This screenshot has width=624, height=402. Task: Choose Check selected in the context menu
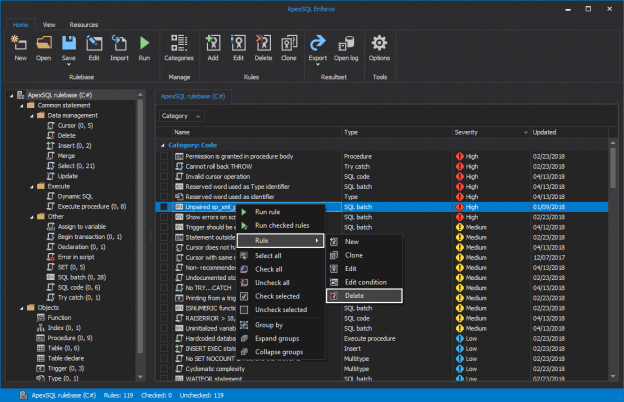(281, 296)
